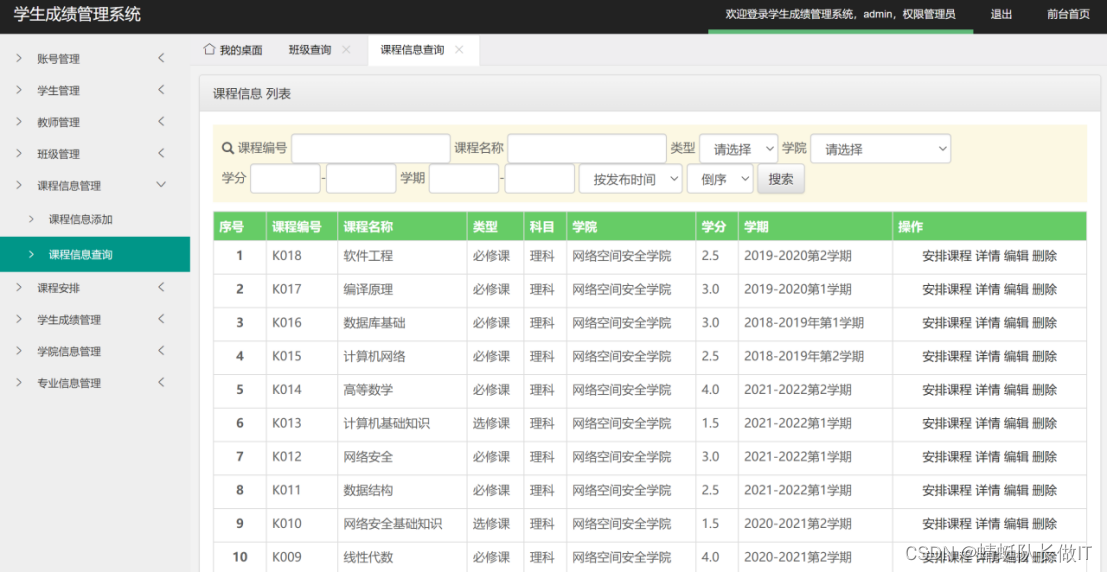
Task: Go to 前台首页 in top bar
Action: 1068,14
